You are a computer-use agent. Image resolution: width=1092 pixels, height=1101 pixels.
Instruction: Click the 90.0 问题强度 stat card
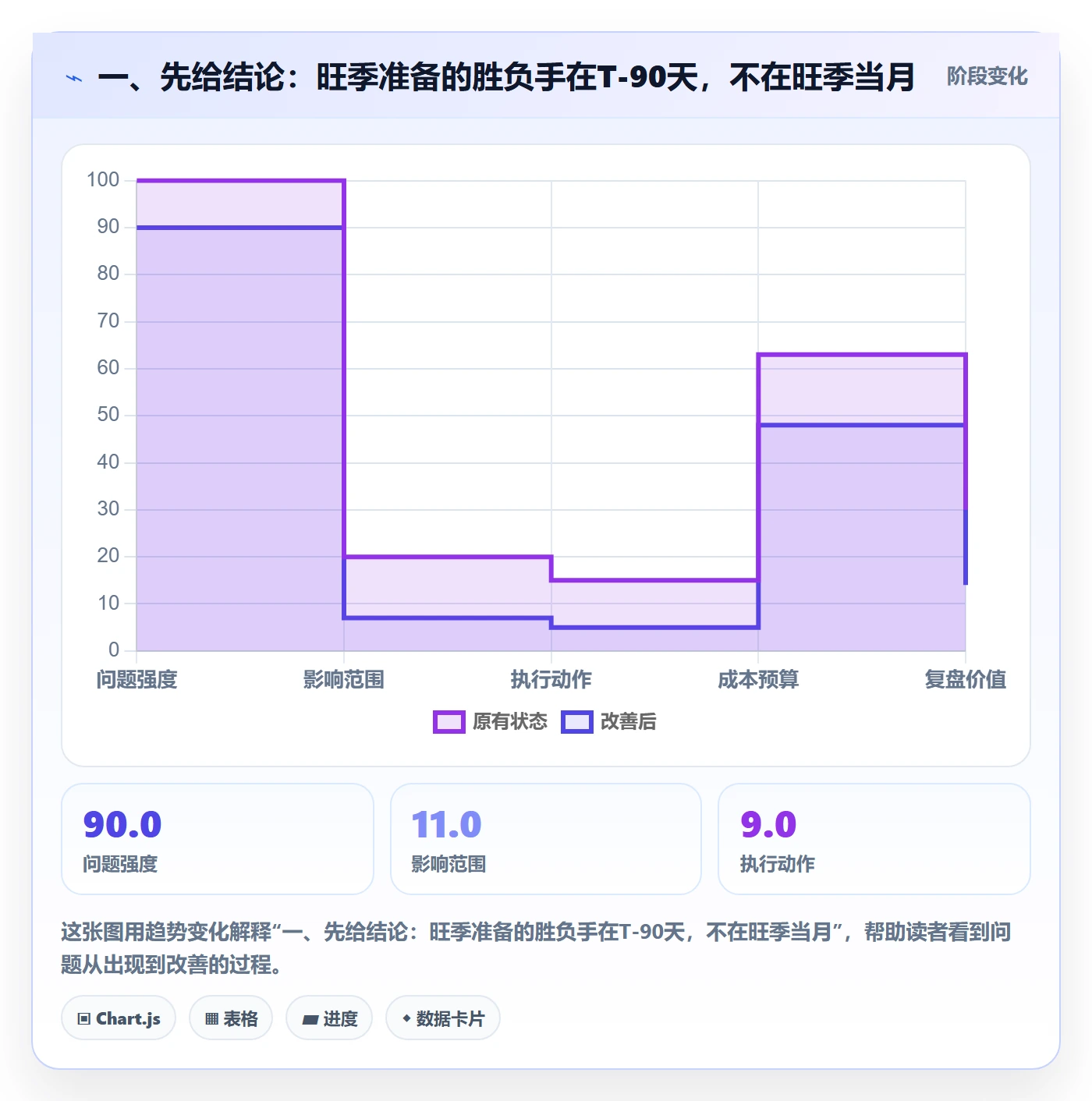coord(218,839)
